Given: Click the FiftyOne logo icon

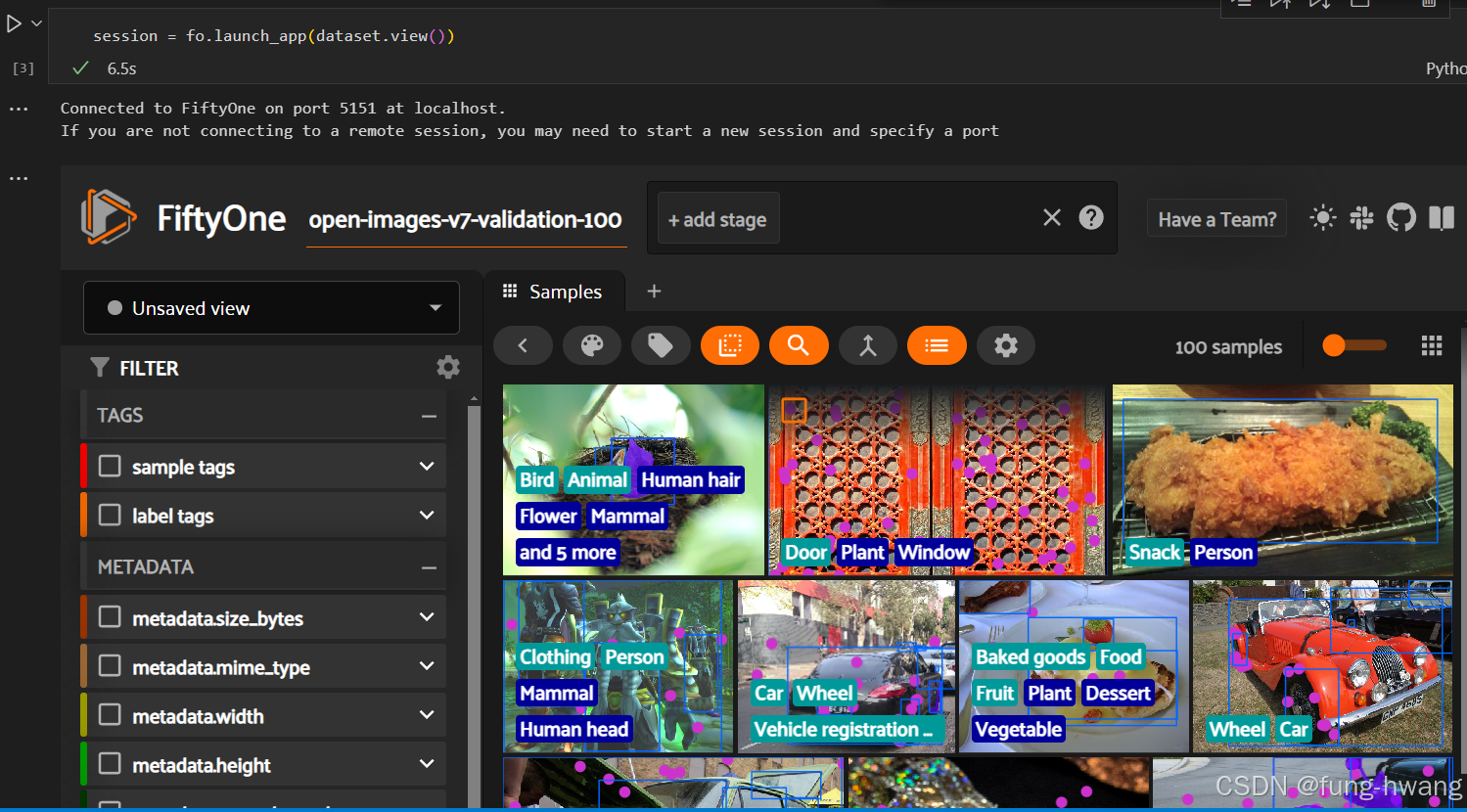Looking at the screenshot, I should 108,217.
